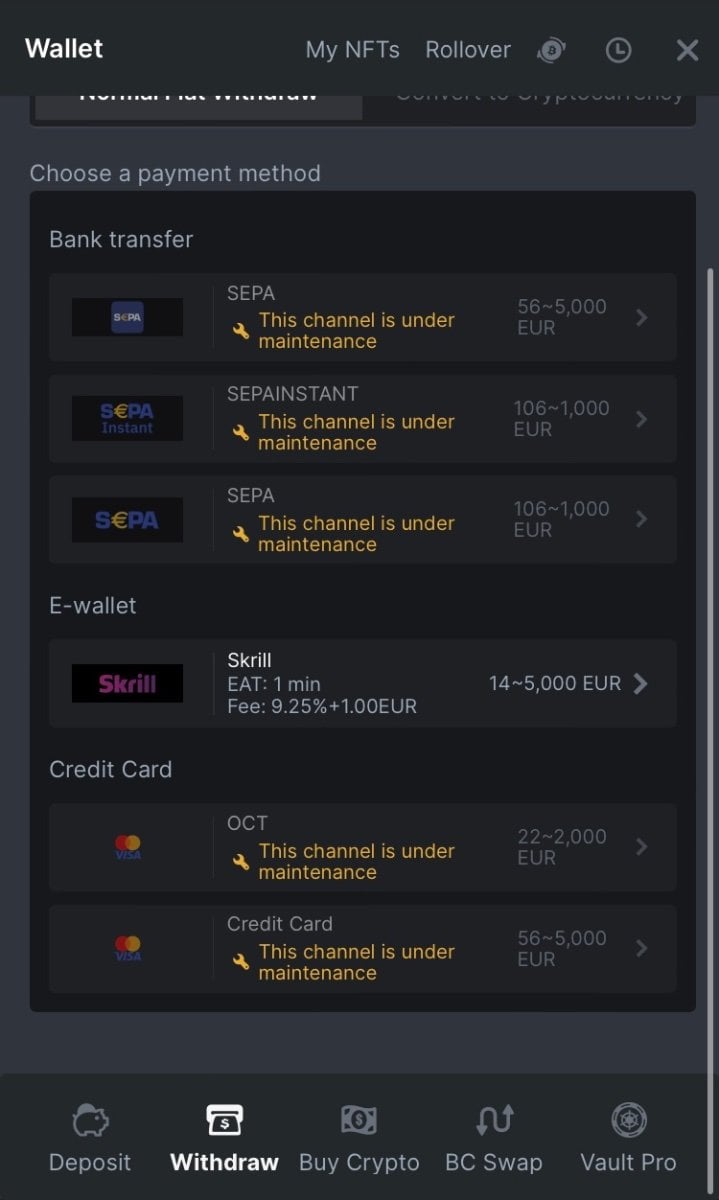The image size is (719, 1200).
Task: Switch to the Withdraw tab
Action: click(x=224, y=1139)
